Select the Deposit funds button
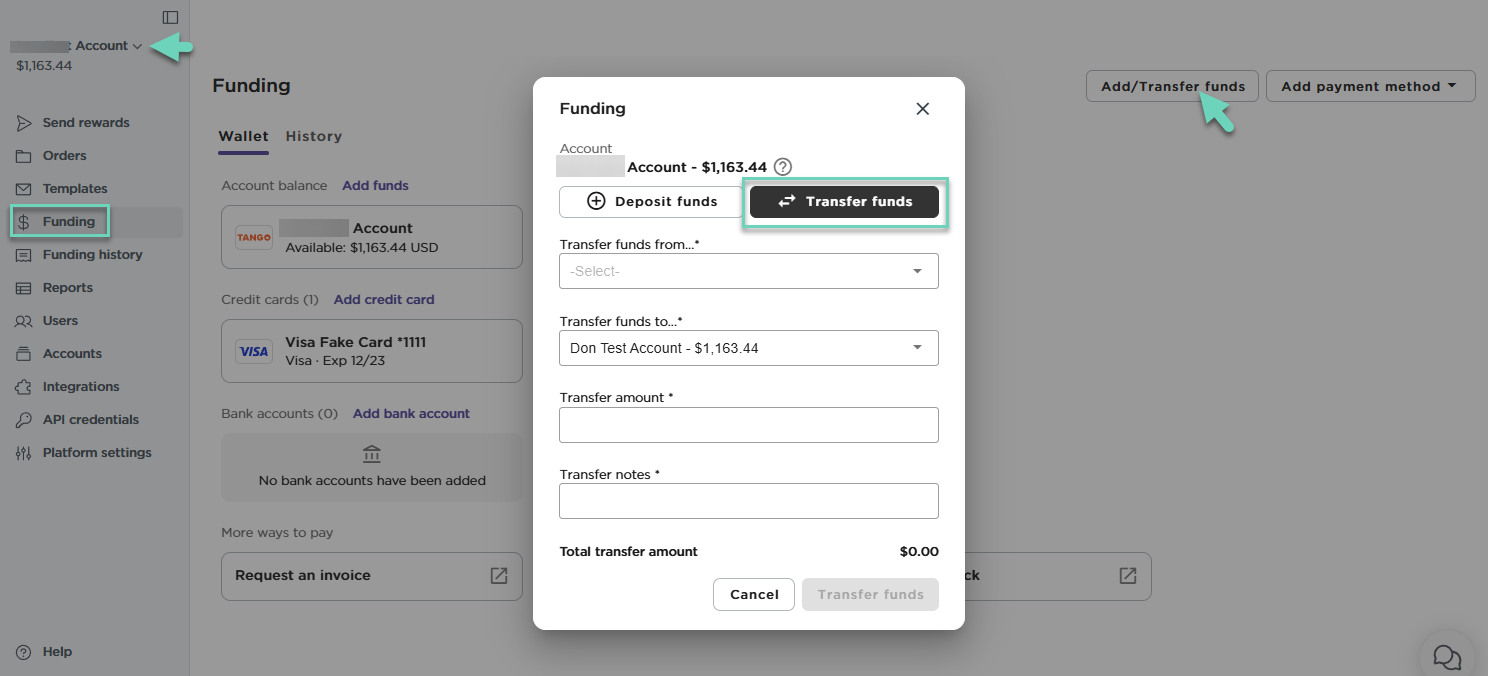The image size is (1488, 676). (x=651, y=201)
